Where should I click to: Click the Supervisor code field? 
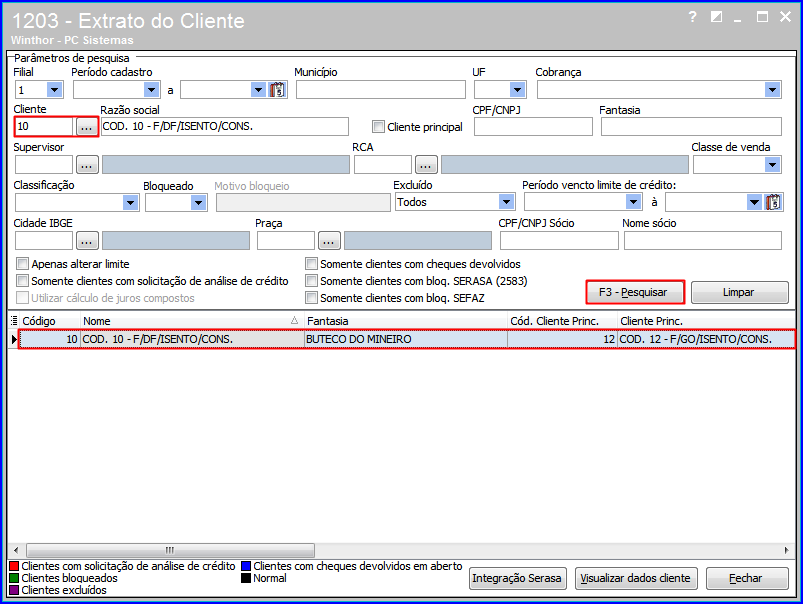point(44,165)
